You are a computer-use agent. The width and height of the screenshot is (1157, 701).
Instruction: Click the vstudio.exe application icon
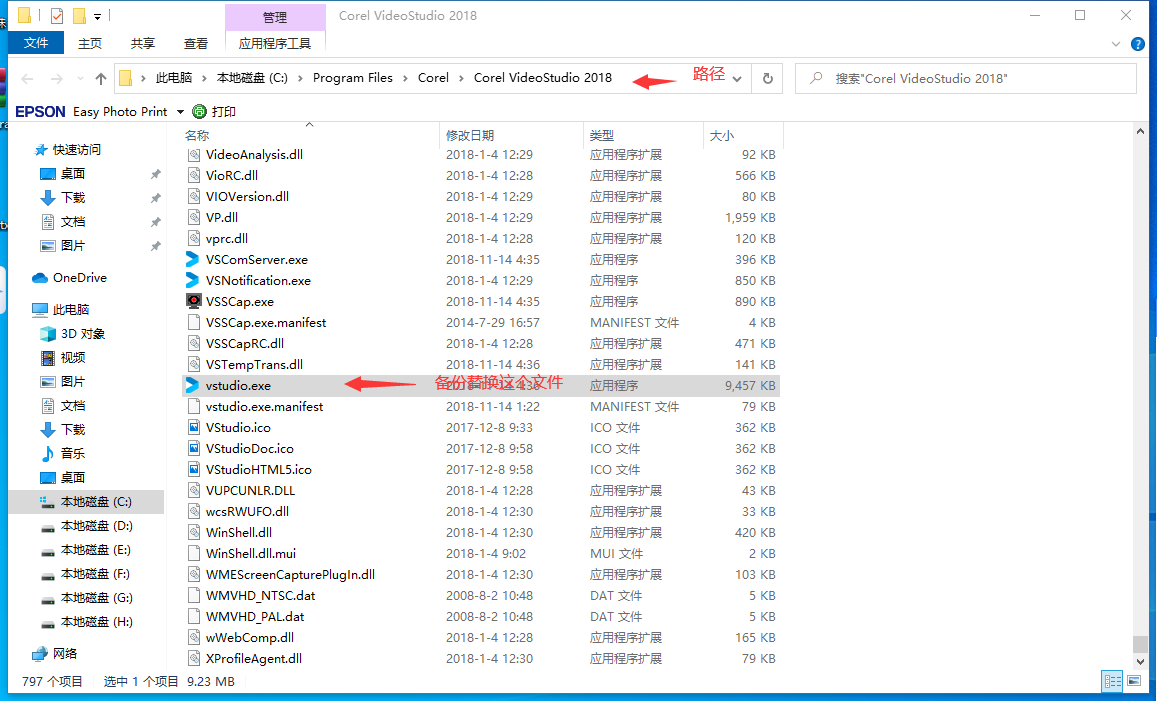(193, 385)
